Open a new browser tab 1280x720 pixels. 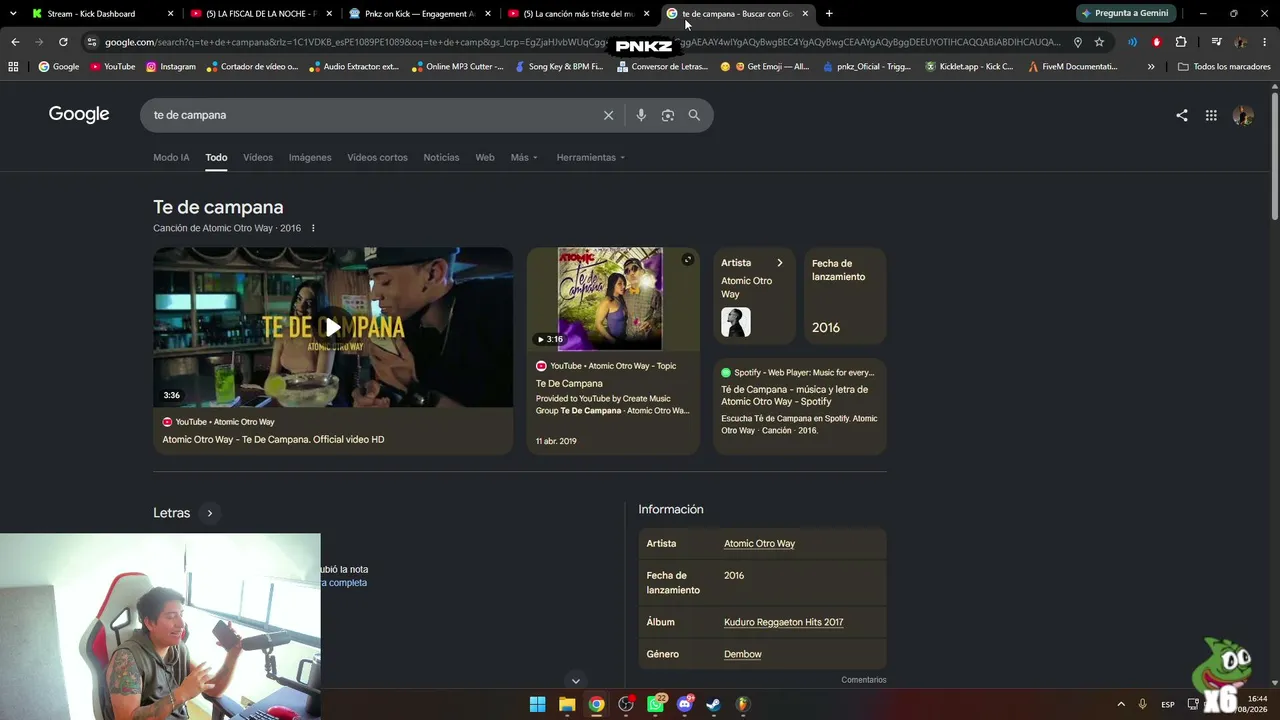tap(829, 14)
